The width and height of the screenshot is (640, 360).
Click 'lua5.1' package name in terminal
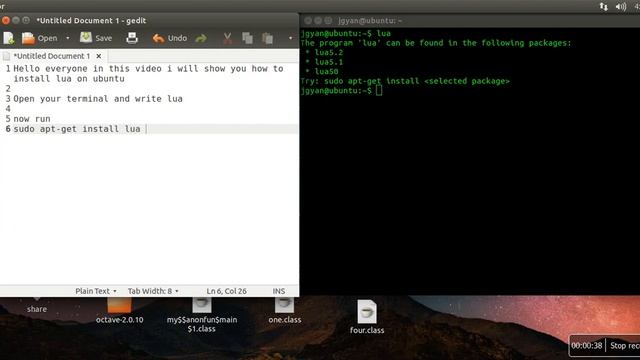[x=329, y=62]
